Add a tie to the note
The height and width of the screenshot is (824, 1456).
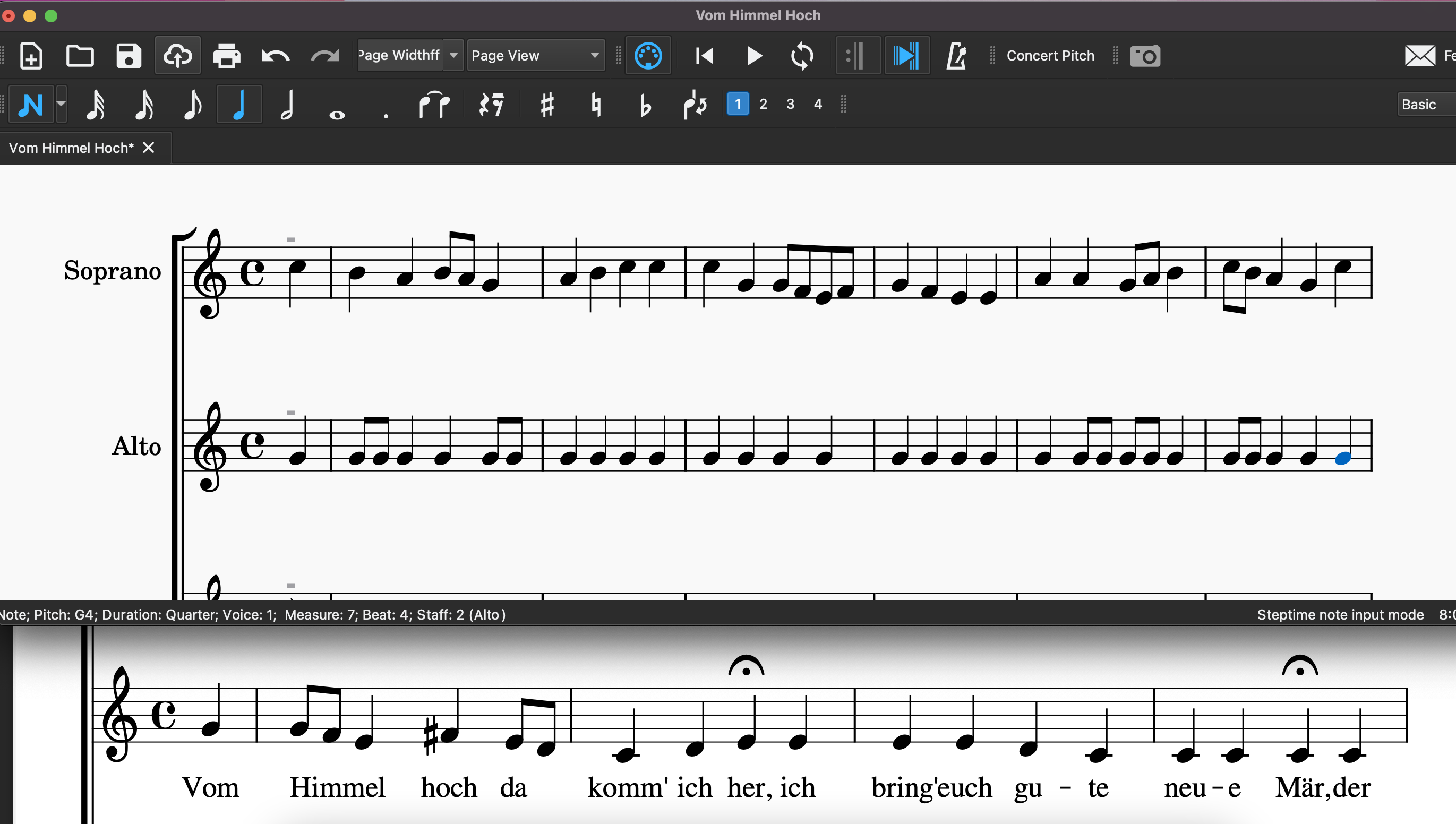coord(434,104)
